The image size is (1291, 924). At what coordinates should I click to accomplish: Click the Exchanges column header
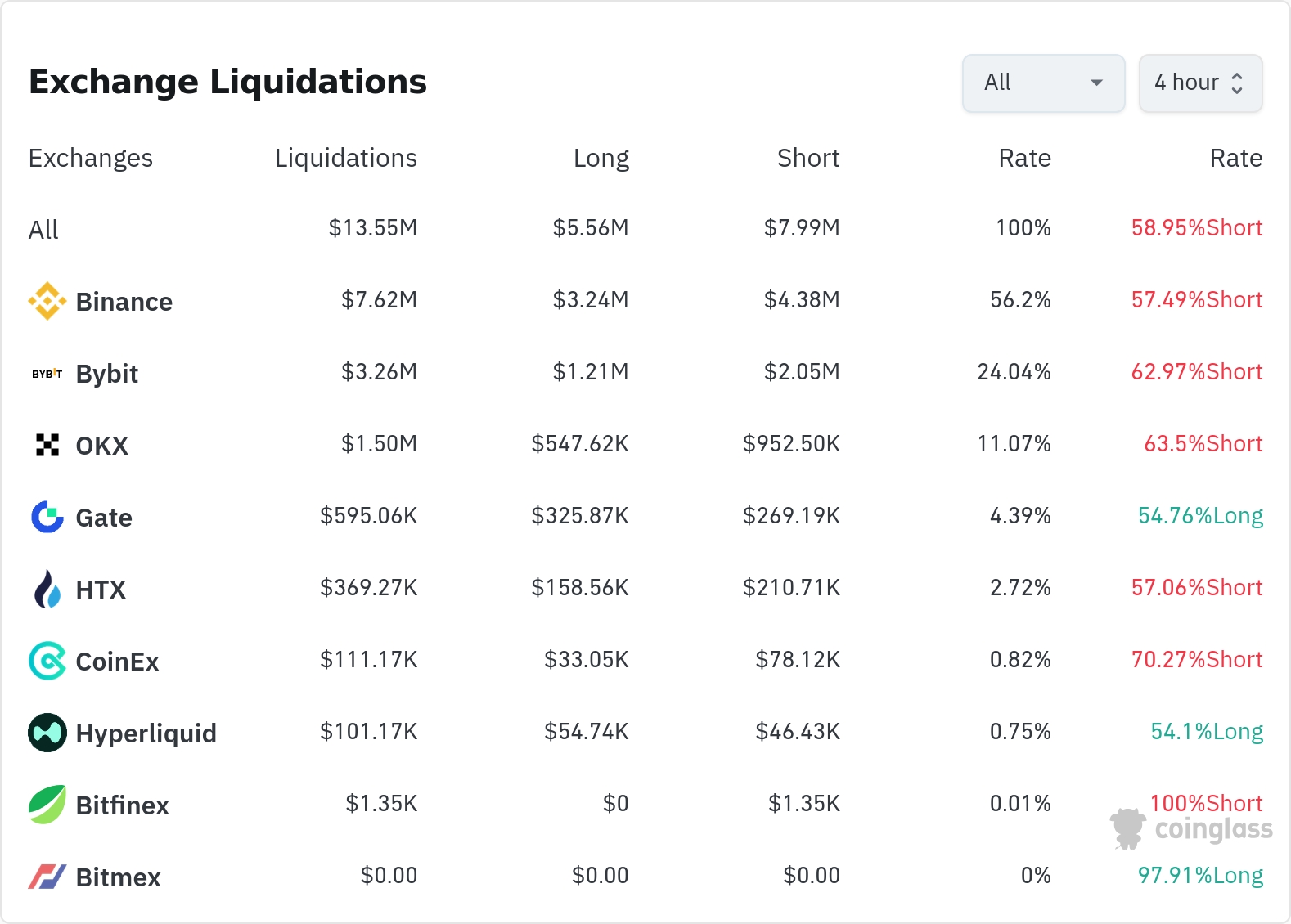(90, 158)
